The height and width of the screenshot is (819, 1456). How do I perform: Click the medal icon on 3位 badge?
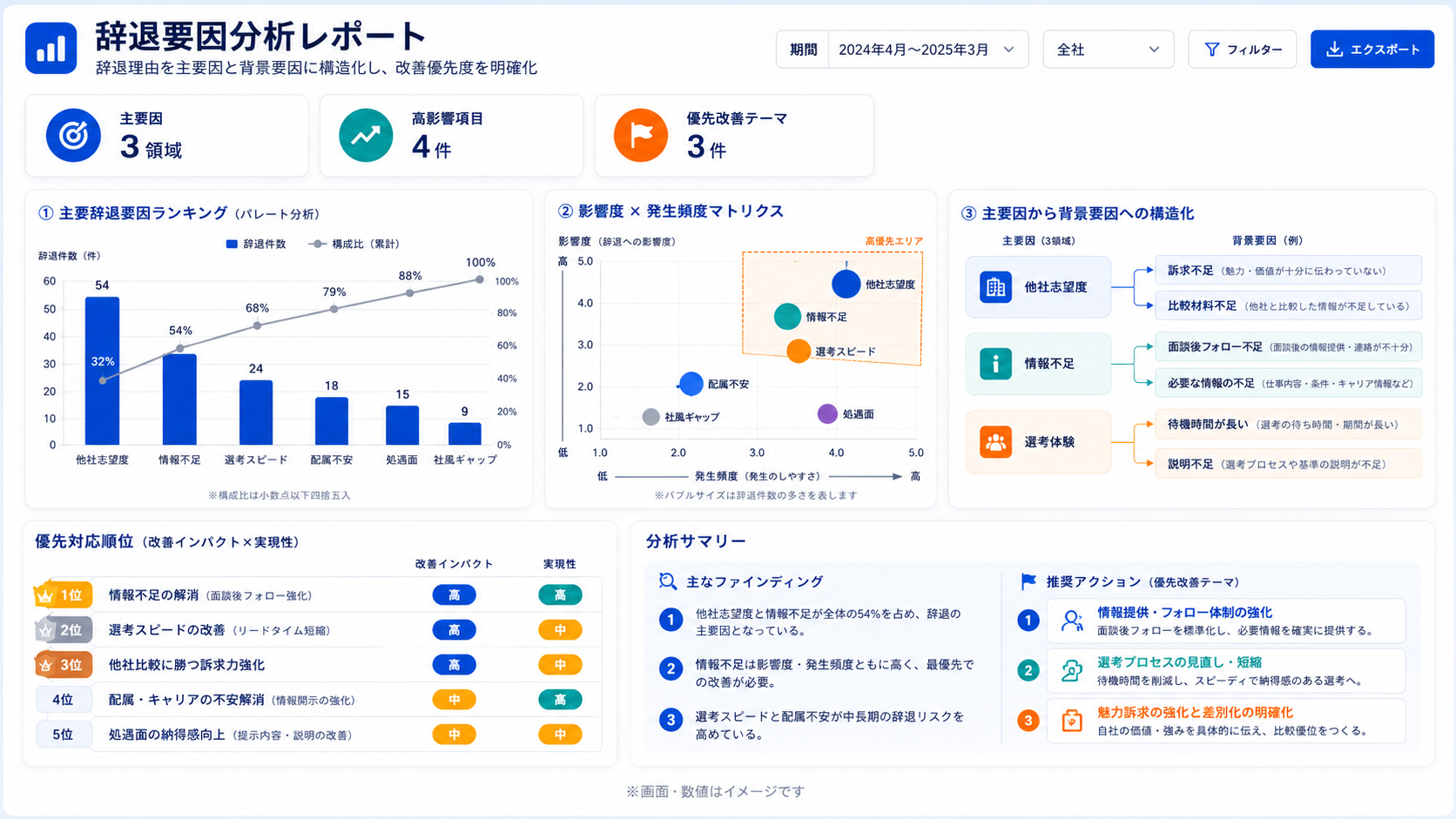point(45,665)
